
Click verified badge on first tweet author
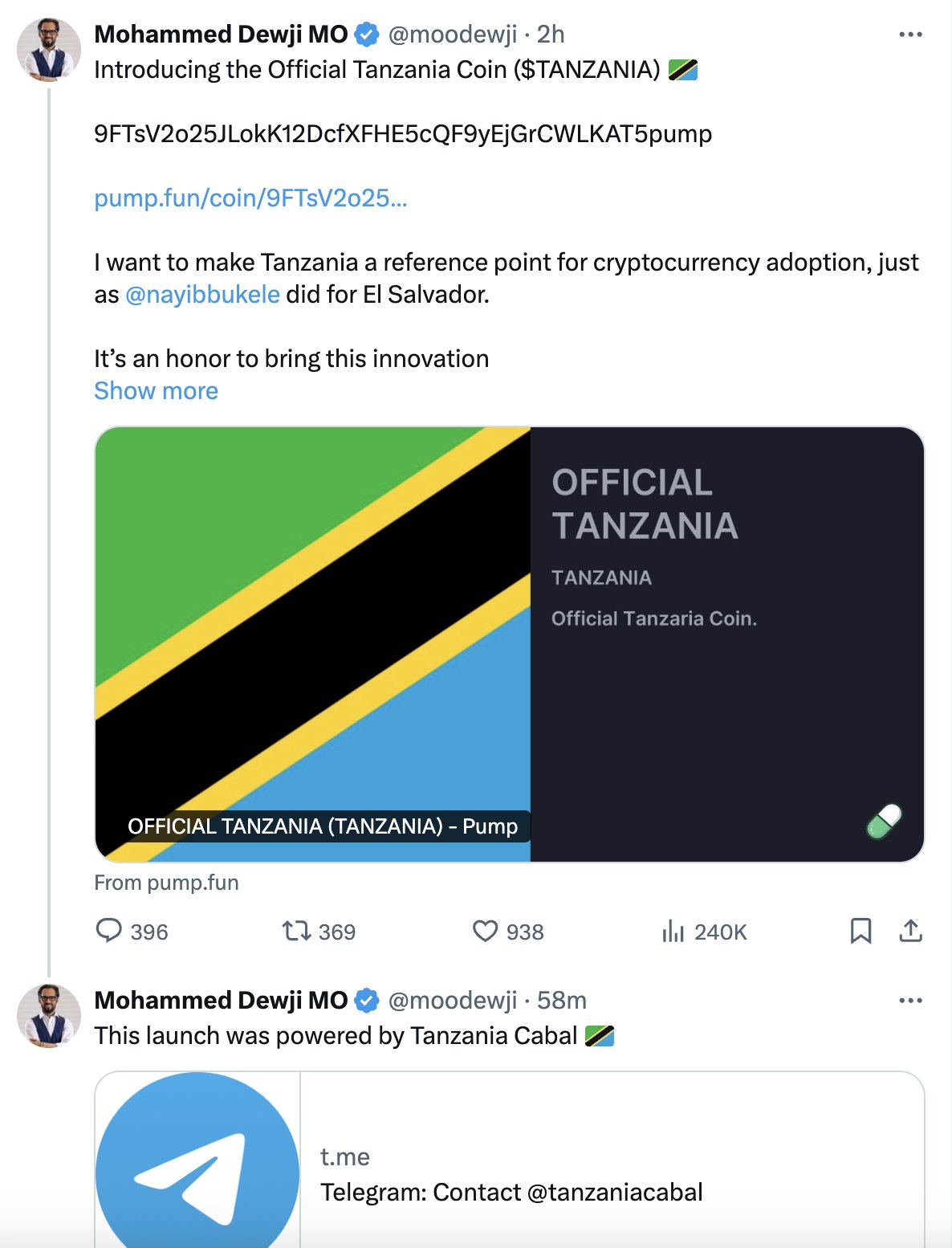coord(367,35)
